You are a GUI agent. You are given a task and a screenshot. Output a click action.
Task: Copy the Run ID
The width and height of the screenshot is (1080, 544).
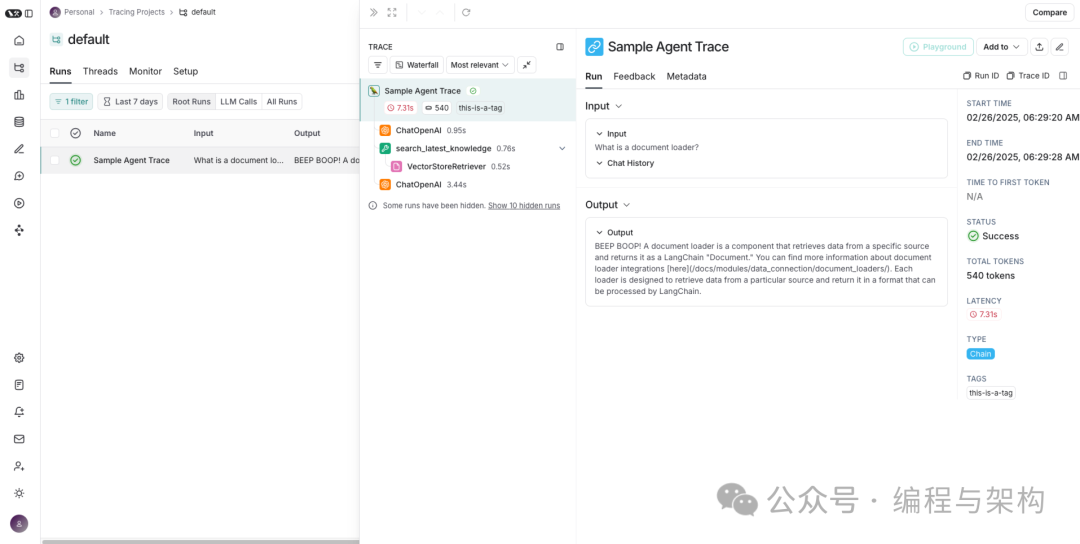(x=982, y=76)
